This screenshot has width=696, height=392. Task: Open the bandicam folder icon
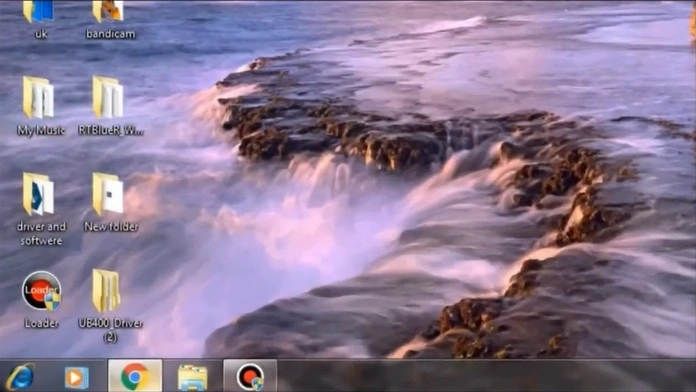pyautogui.click(x=108, y=11)
